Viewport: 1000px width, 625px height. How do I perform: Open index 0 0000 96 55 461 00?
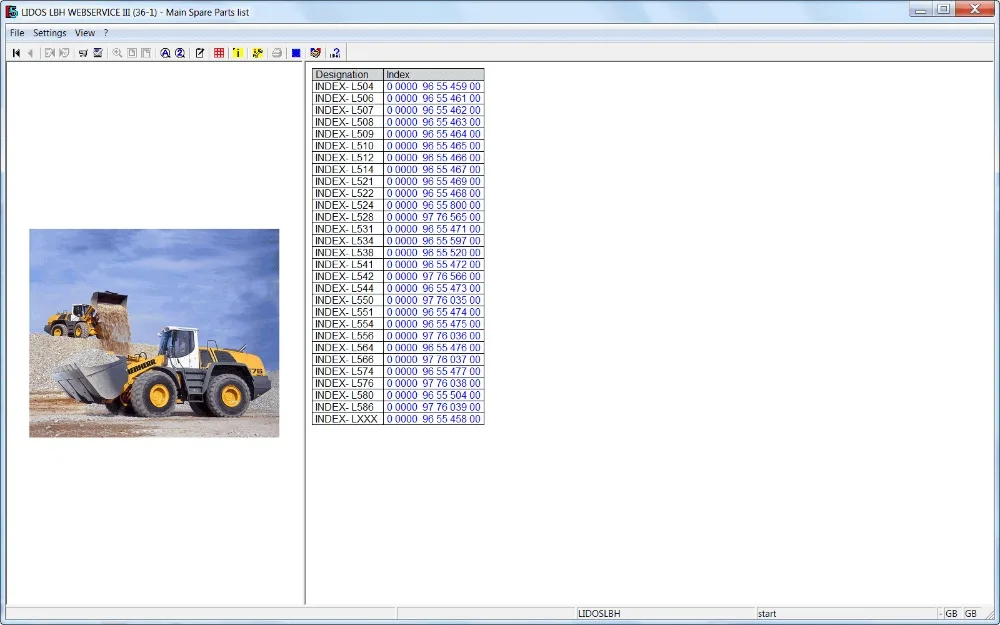click(434, 98)
